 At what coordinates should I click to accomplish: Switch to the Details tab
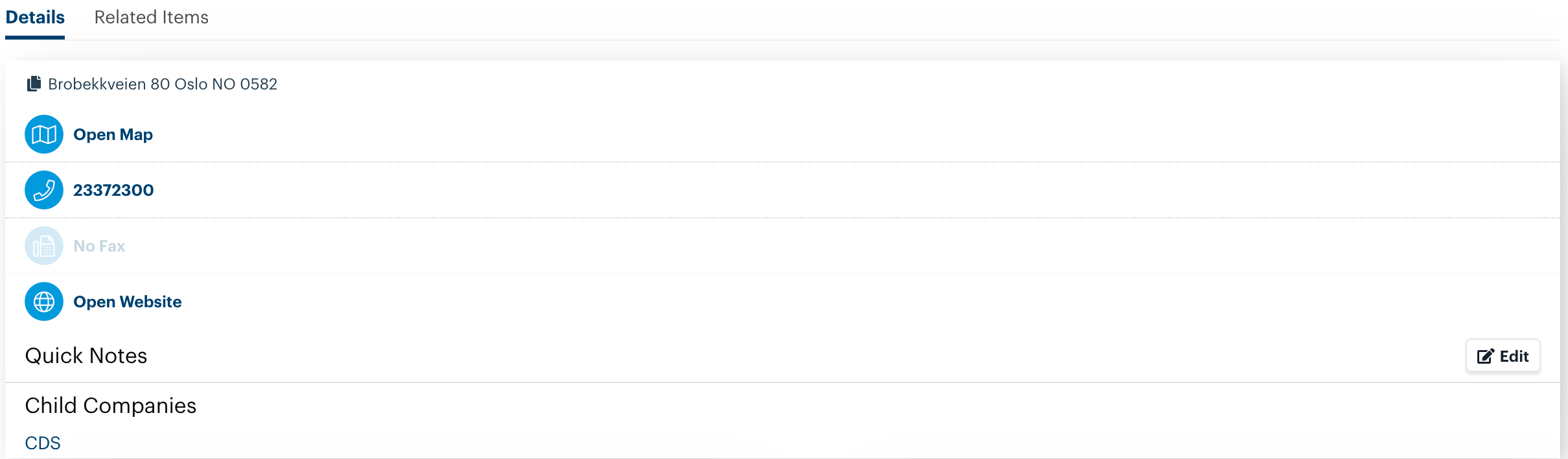tap(35, 18)
